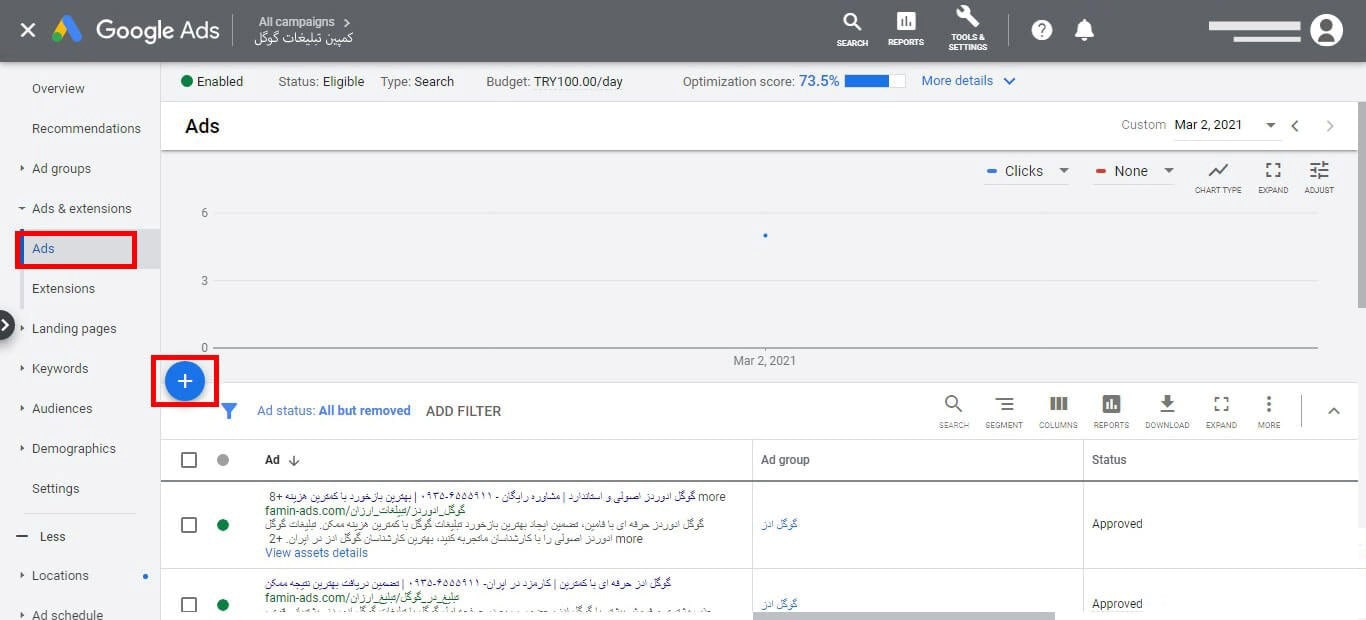Check the second ad row checkbox

(189, 604)
